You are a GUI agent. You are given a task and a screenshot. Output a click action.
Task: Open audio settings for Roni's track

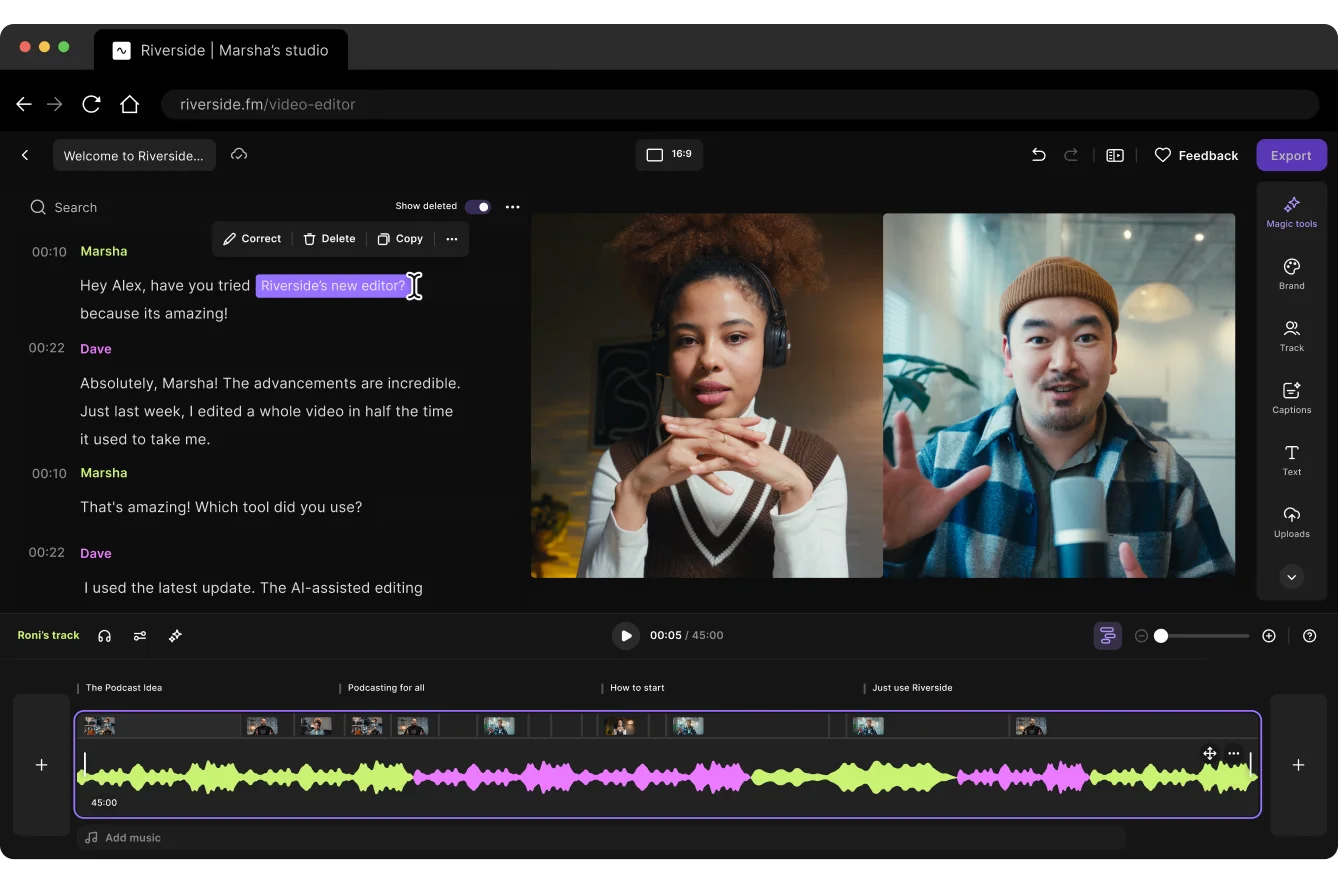[140, 635]
